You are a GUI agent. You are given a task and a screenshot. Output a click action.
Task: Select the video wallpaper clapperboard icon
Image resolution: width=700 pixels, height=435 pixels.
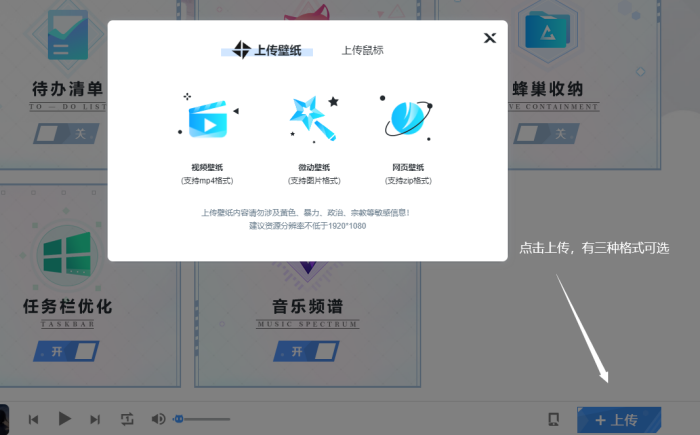(208, 120)
